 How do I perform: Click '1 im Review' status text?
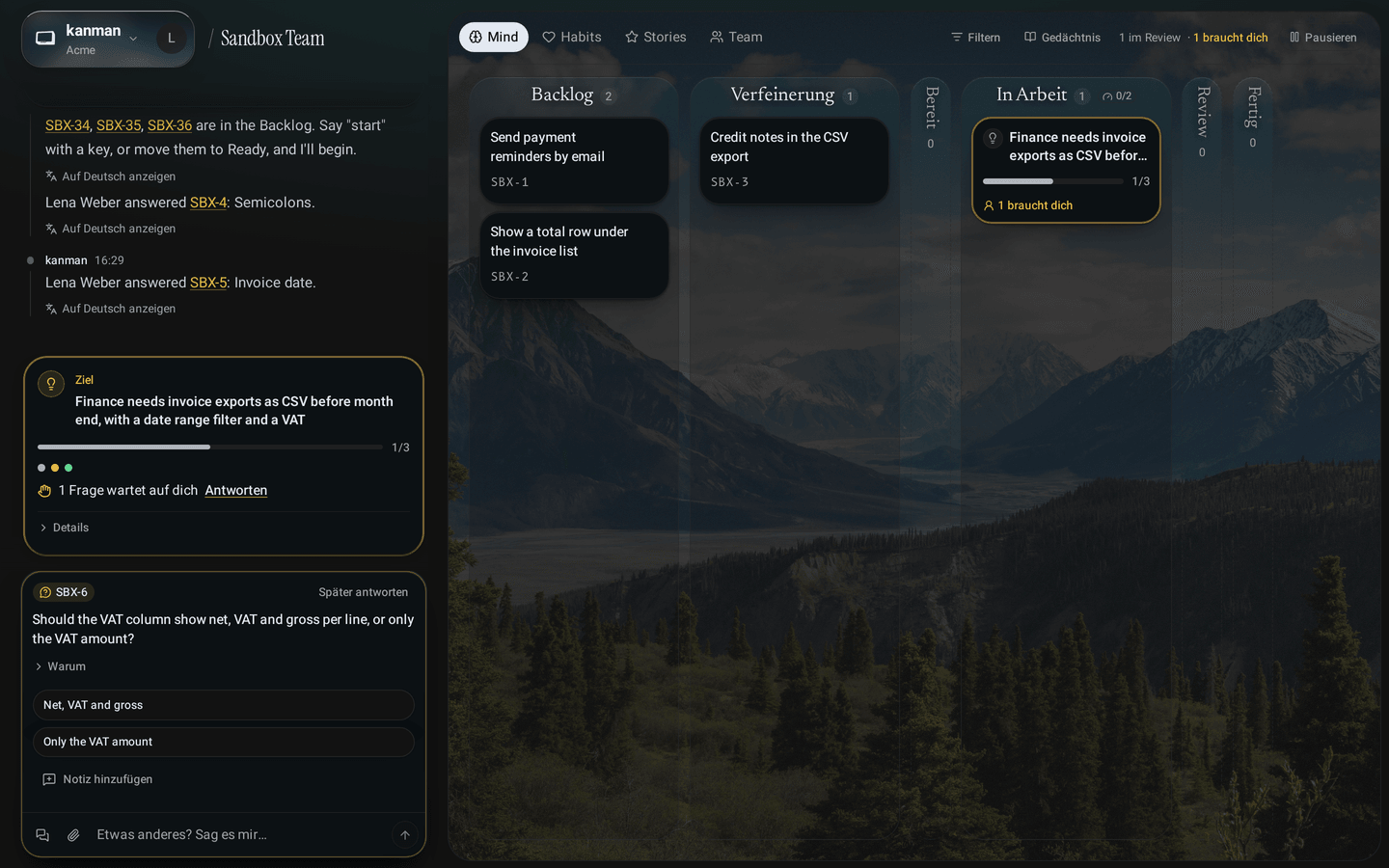tap(1150, 38)
